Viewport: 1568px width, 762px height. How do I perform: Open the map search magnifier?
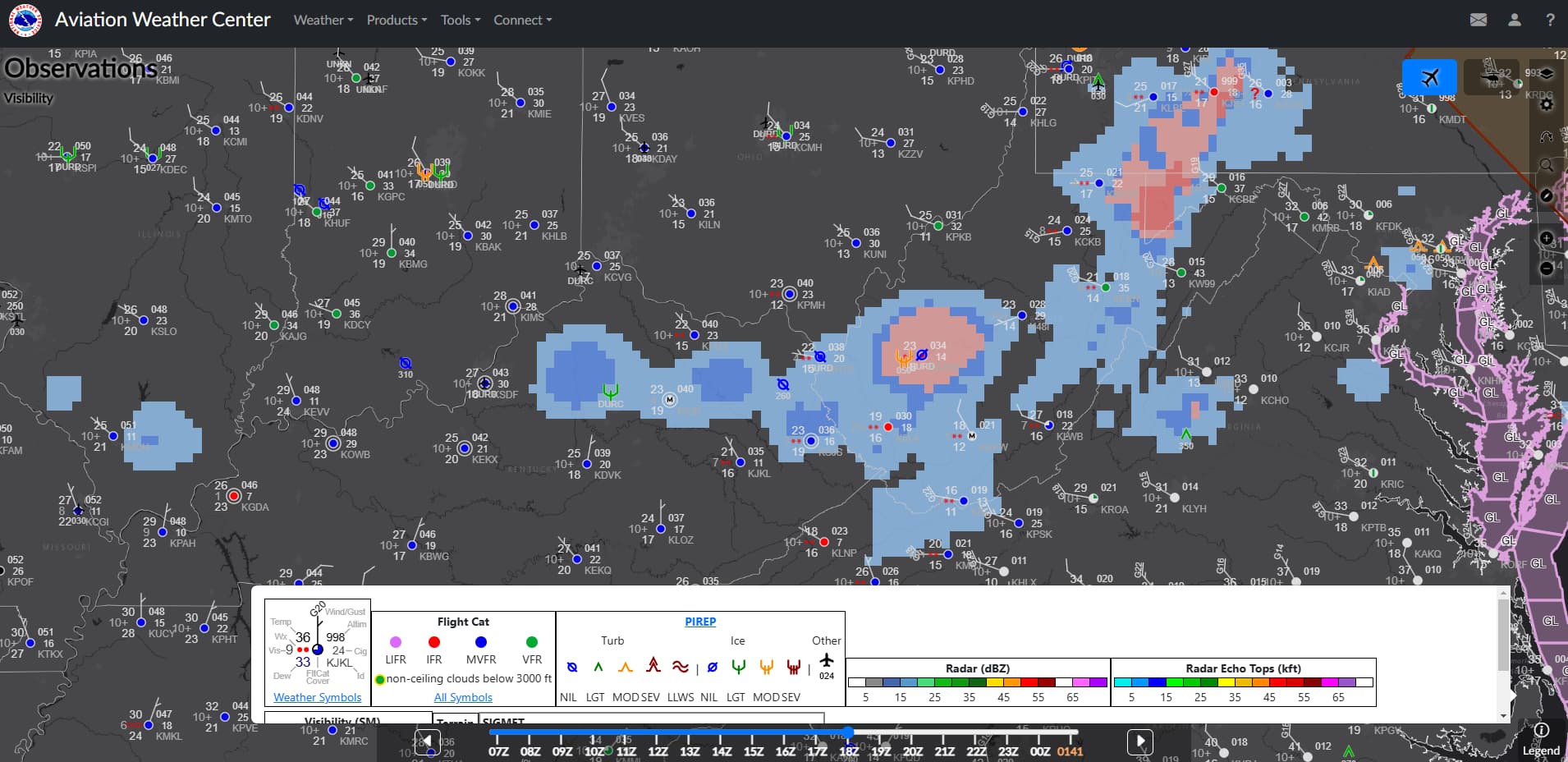1547,166
